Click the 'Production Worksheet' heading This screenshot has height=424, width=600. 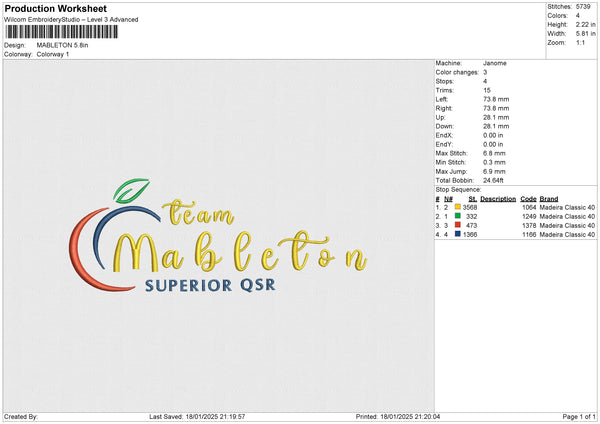pos(56,8)
